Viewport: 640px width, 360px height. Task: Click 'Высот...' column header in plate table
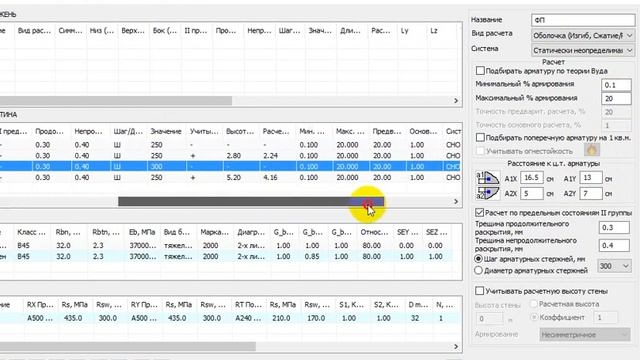tap(240, 131)
